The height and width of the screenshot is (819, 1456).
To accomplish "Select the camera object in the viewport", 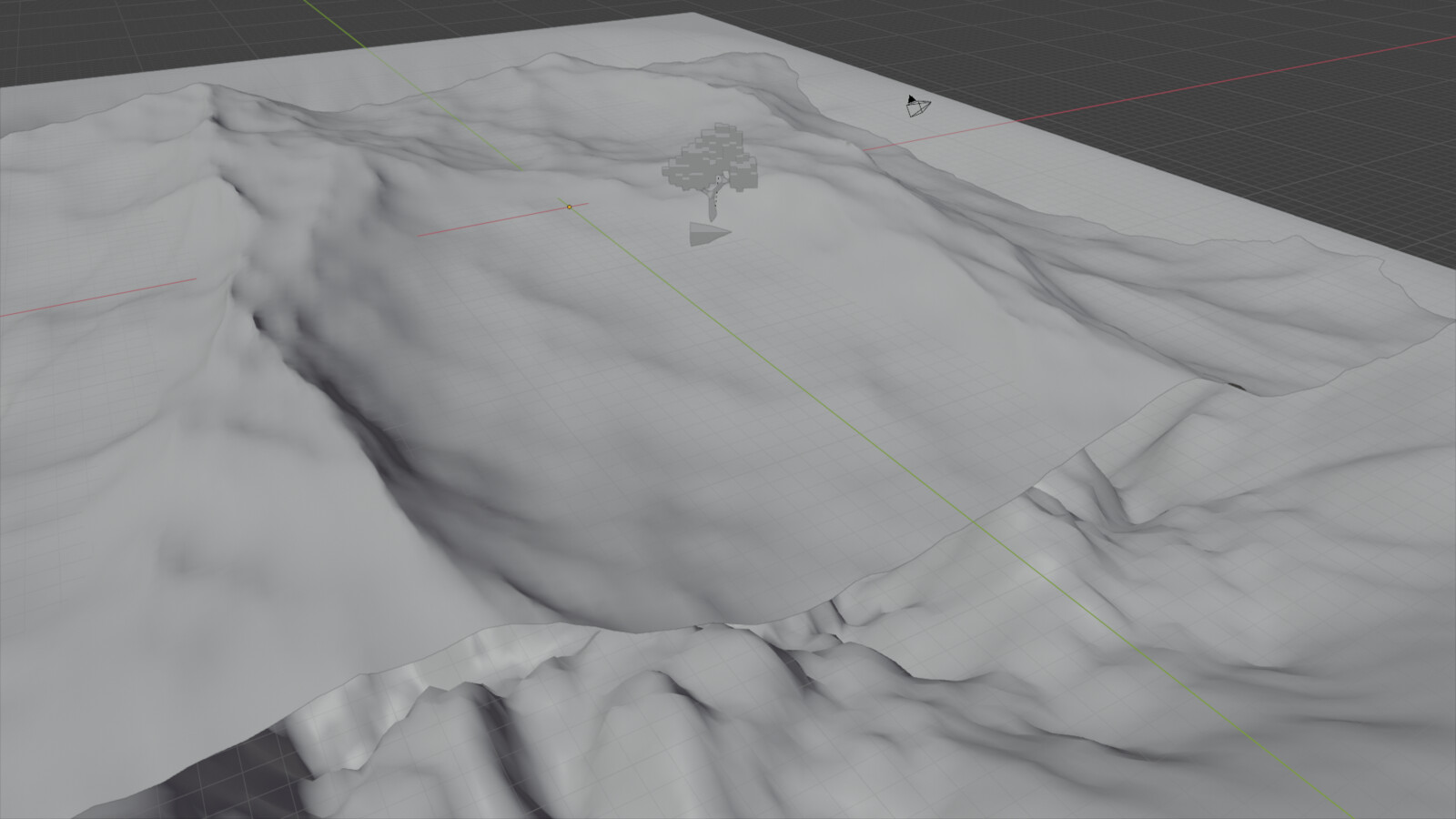I will pos(917,106).
